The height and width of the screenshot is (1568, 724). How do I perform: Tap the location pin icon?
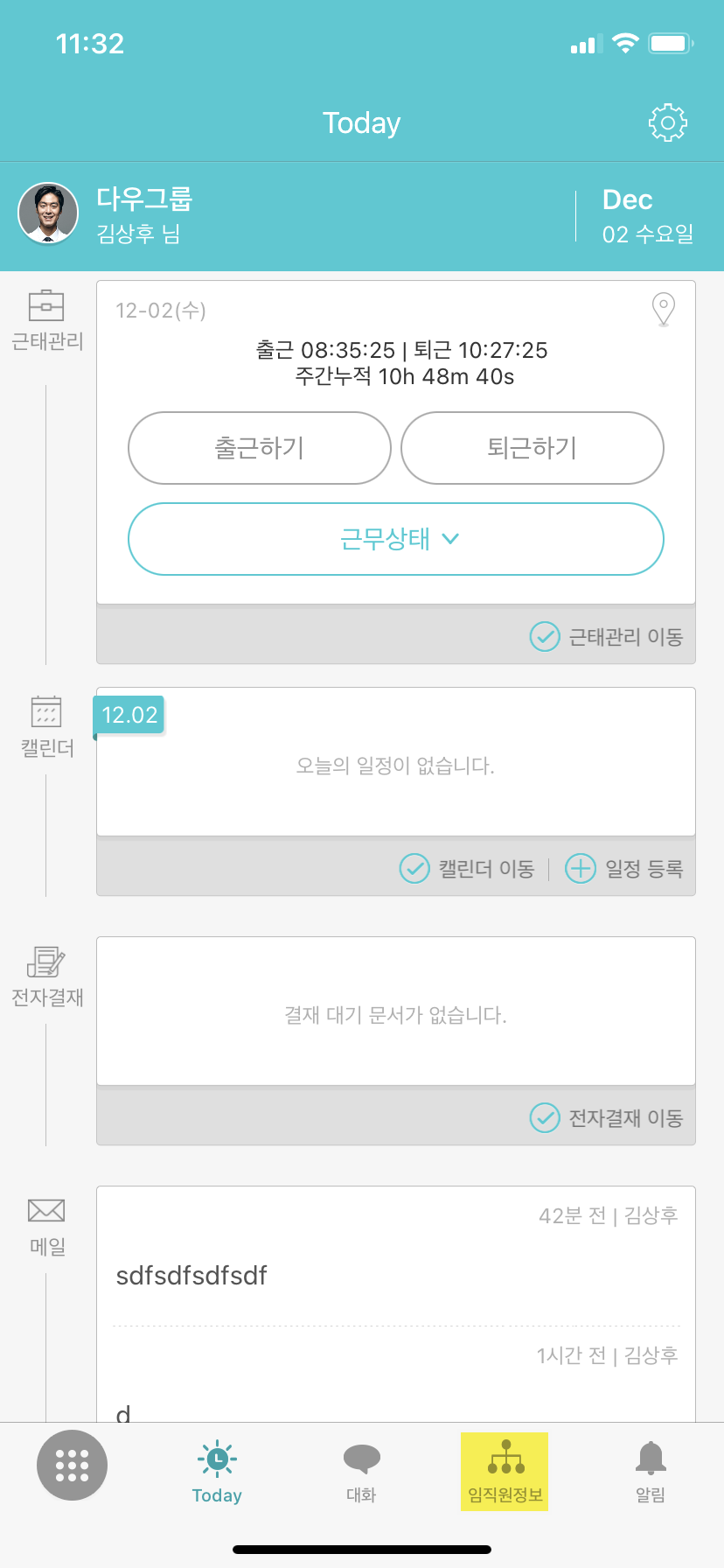[x=664, y=309]
